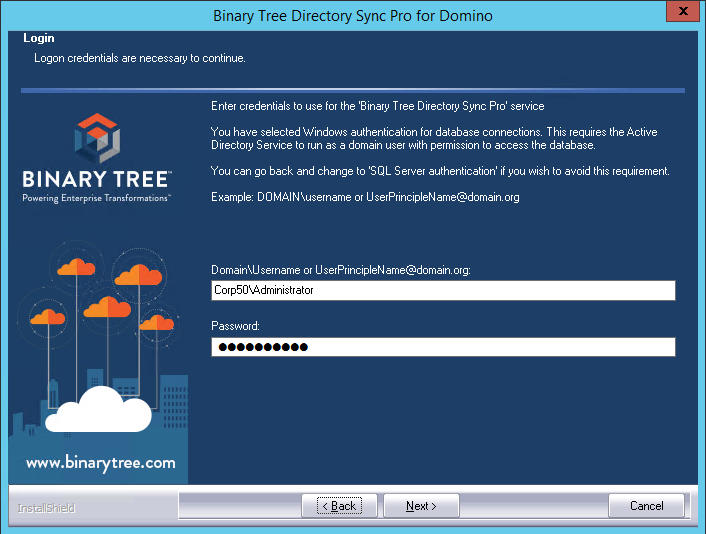Click the 'Login' heading text

click(x=39, y=38)
